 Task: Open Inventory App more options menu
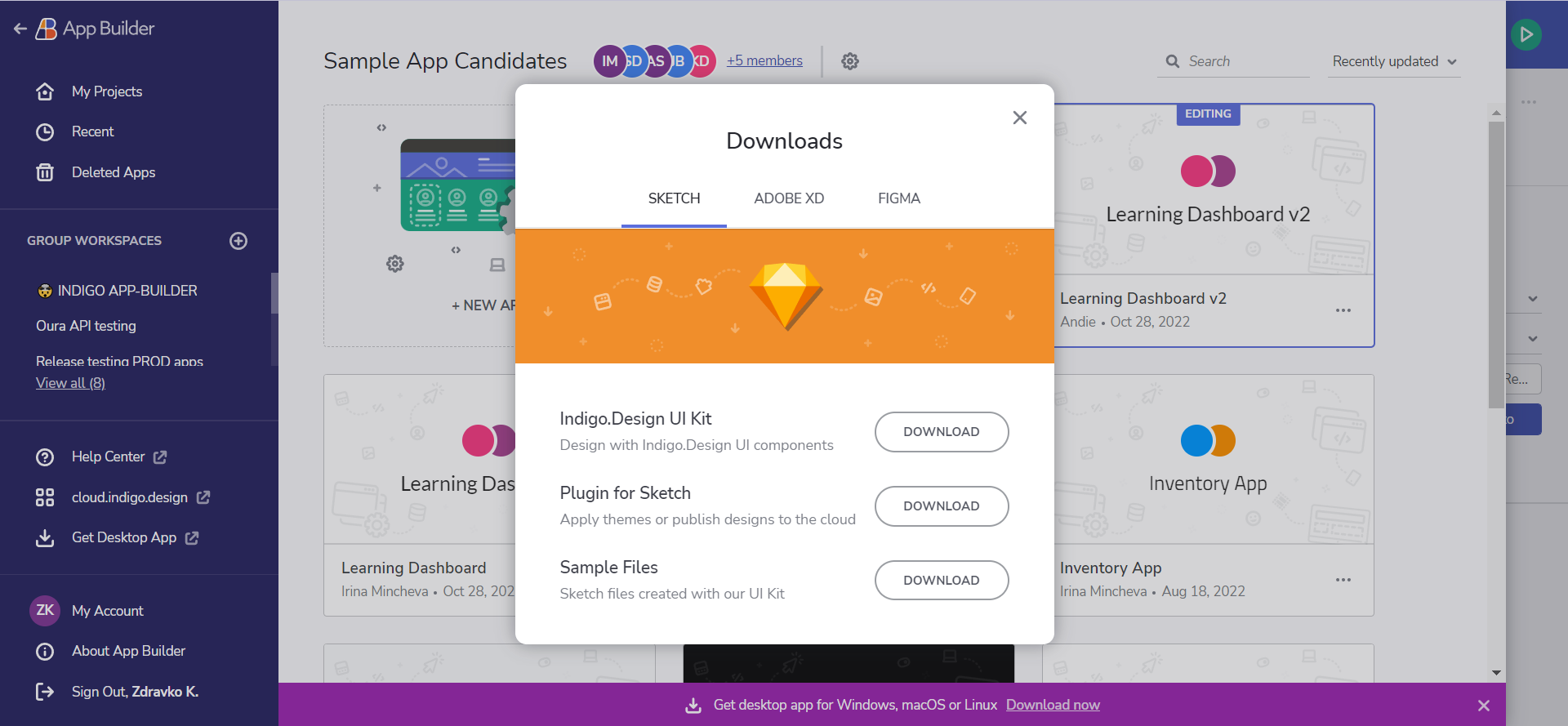(x=1343, y=580)
